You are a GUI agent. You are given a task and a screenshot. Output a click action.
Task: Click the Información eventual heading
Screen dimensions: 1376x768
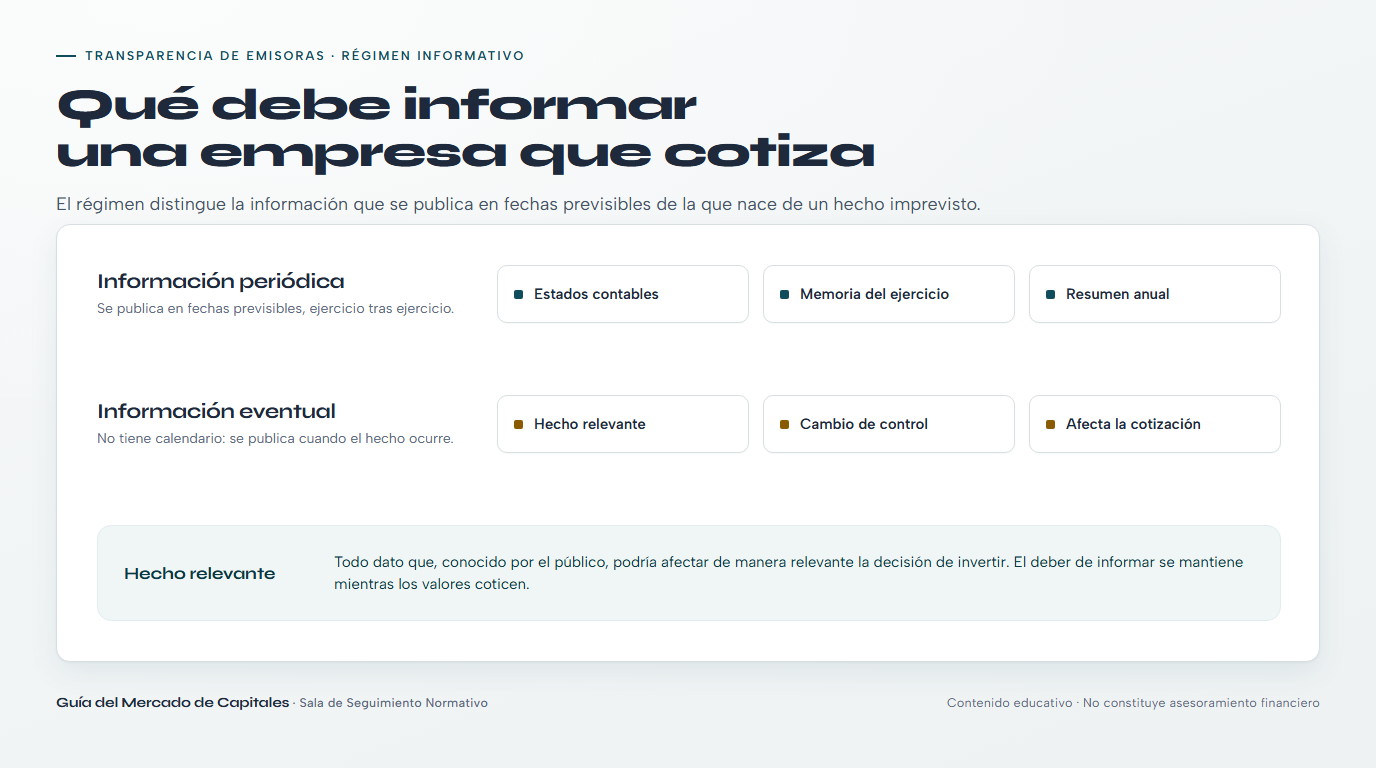[x=217, y=411]
